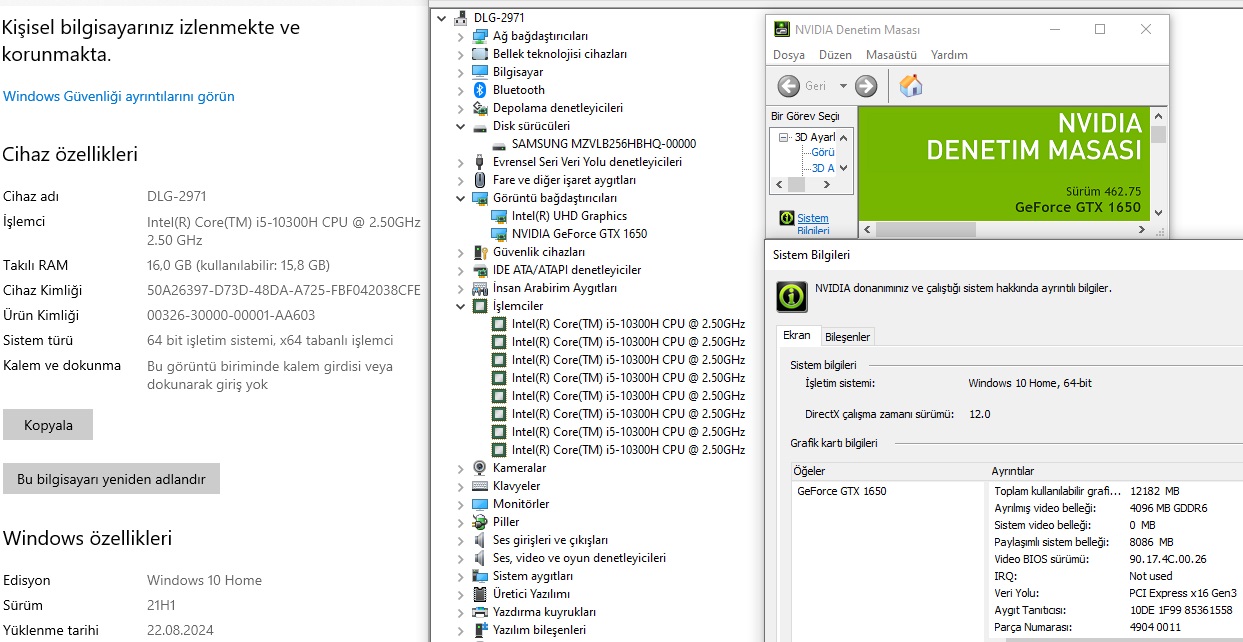Click the Geri back button in NVIDIA toolbar
1243x642 pixels.
(x=803, y=86)
